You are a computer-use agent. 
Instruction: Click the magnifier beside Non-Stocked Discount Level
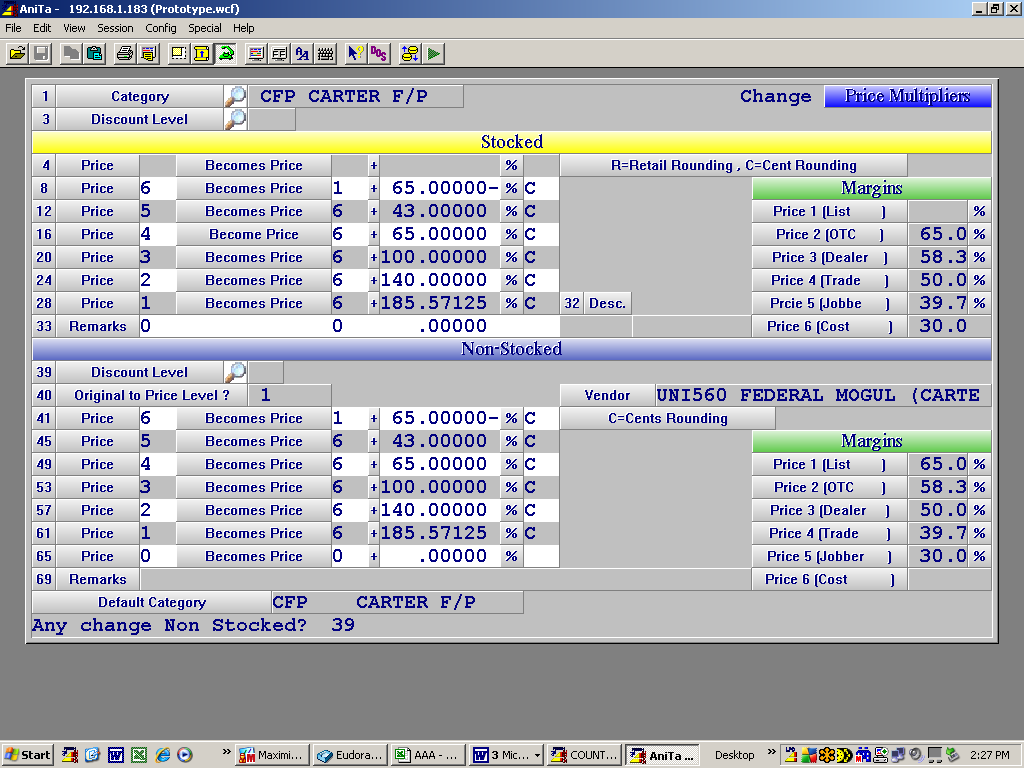tap(235, 372)
